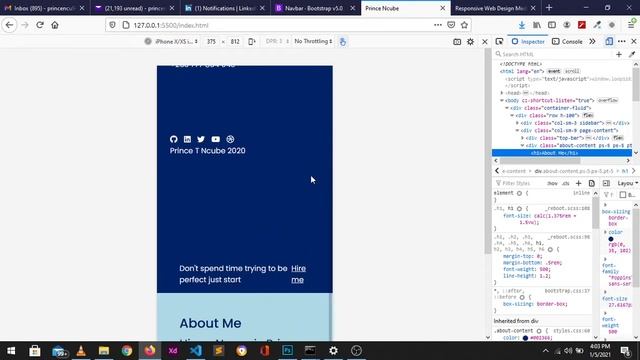
Task: Collapse the body element node
Action: pyautogui.click(x=502, y=100)
